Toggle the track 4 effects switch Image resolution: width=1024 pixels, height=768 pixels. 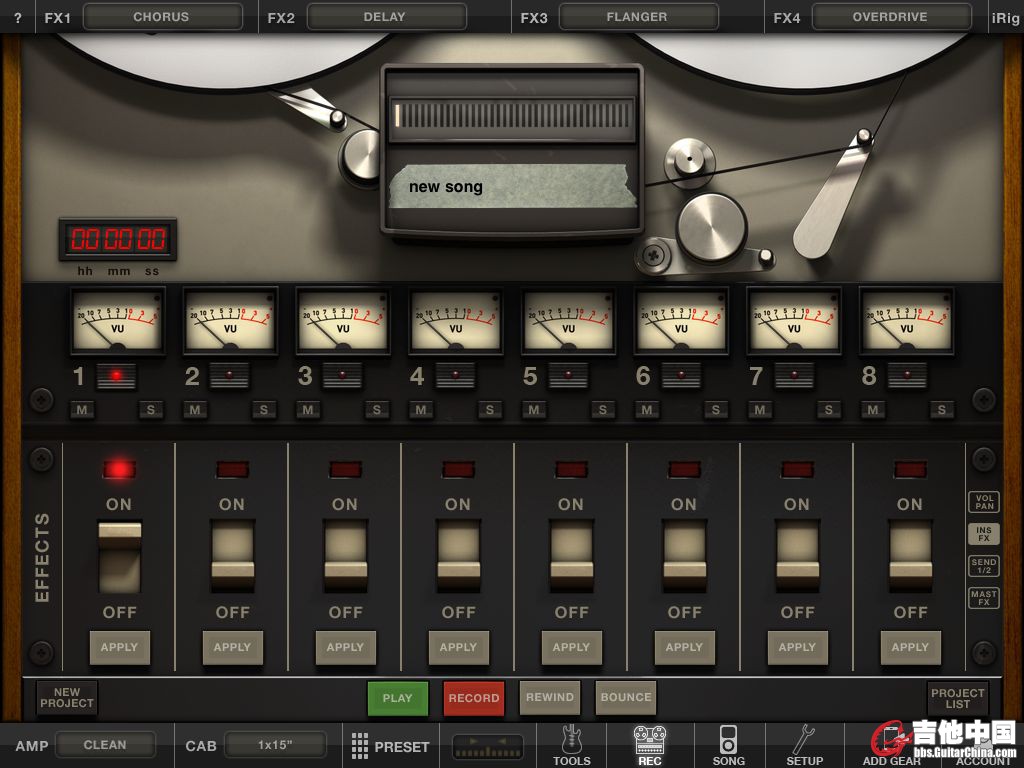point(458,557)
